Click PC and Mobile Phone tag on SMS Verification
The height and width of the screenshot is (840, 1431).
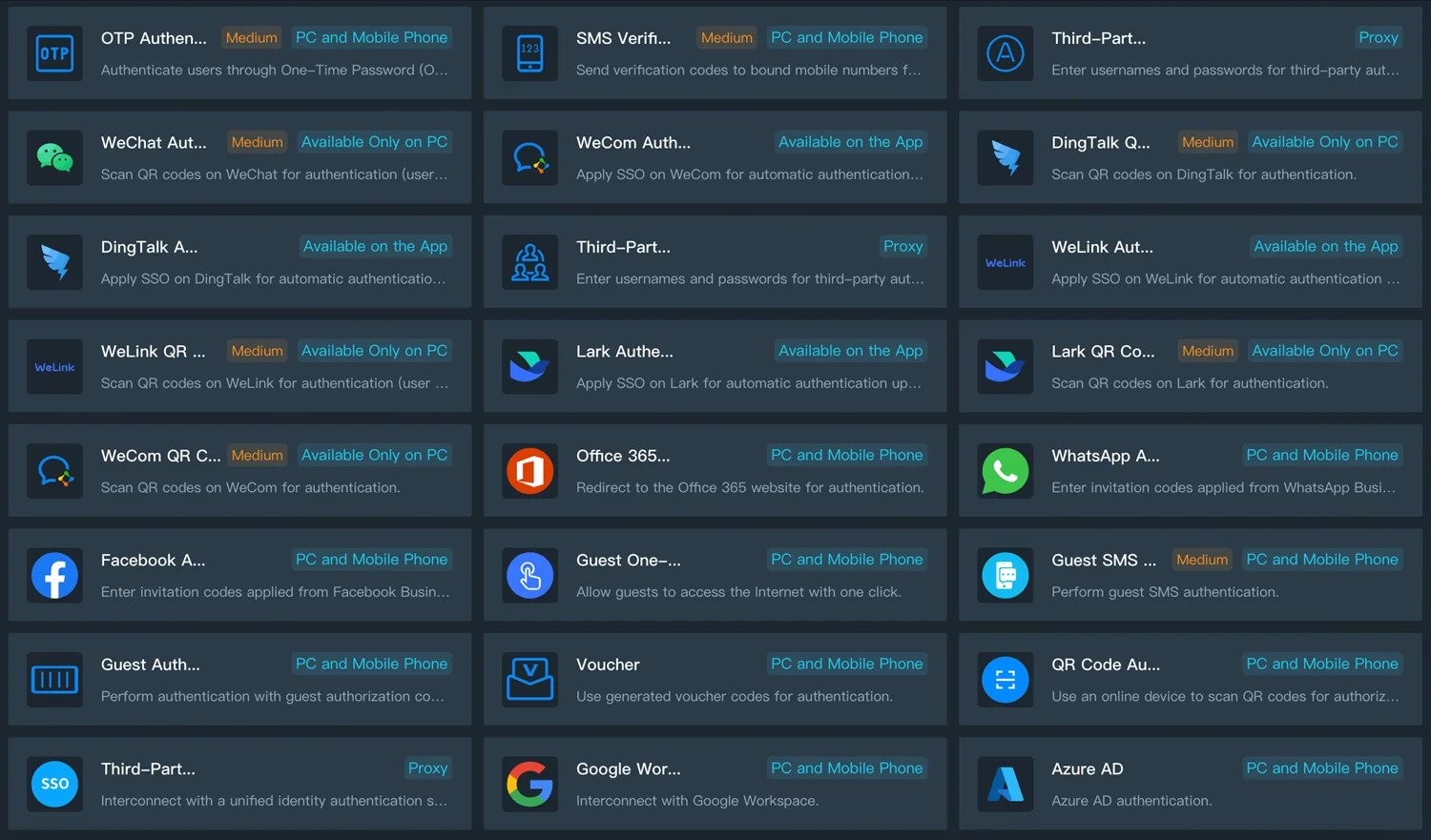(847, 37)
